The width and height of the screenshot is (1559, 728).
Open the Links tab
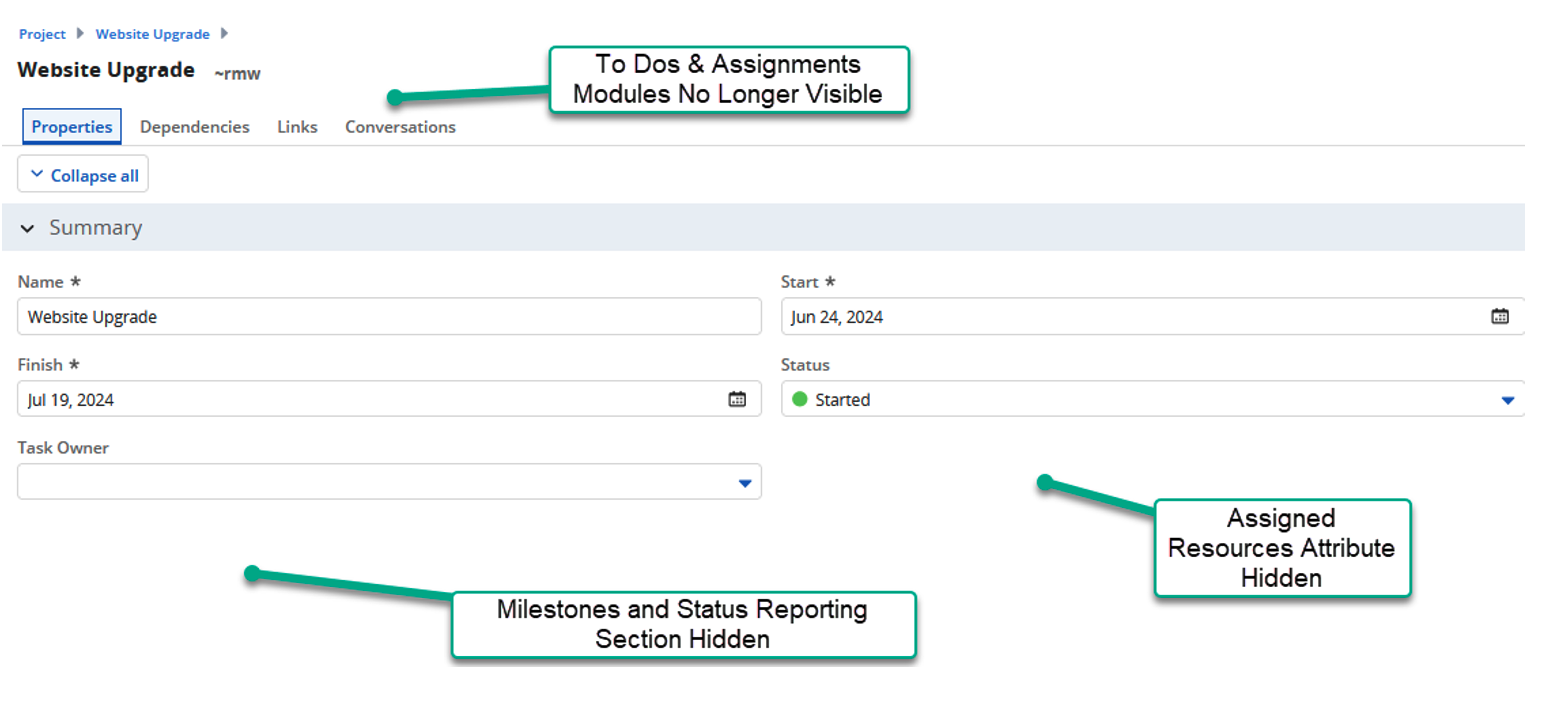click(297, 127)
